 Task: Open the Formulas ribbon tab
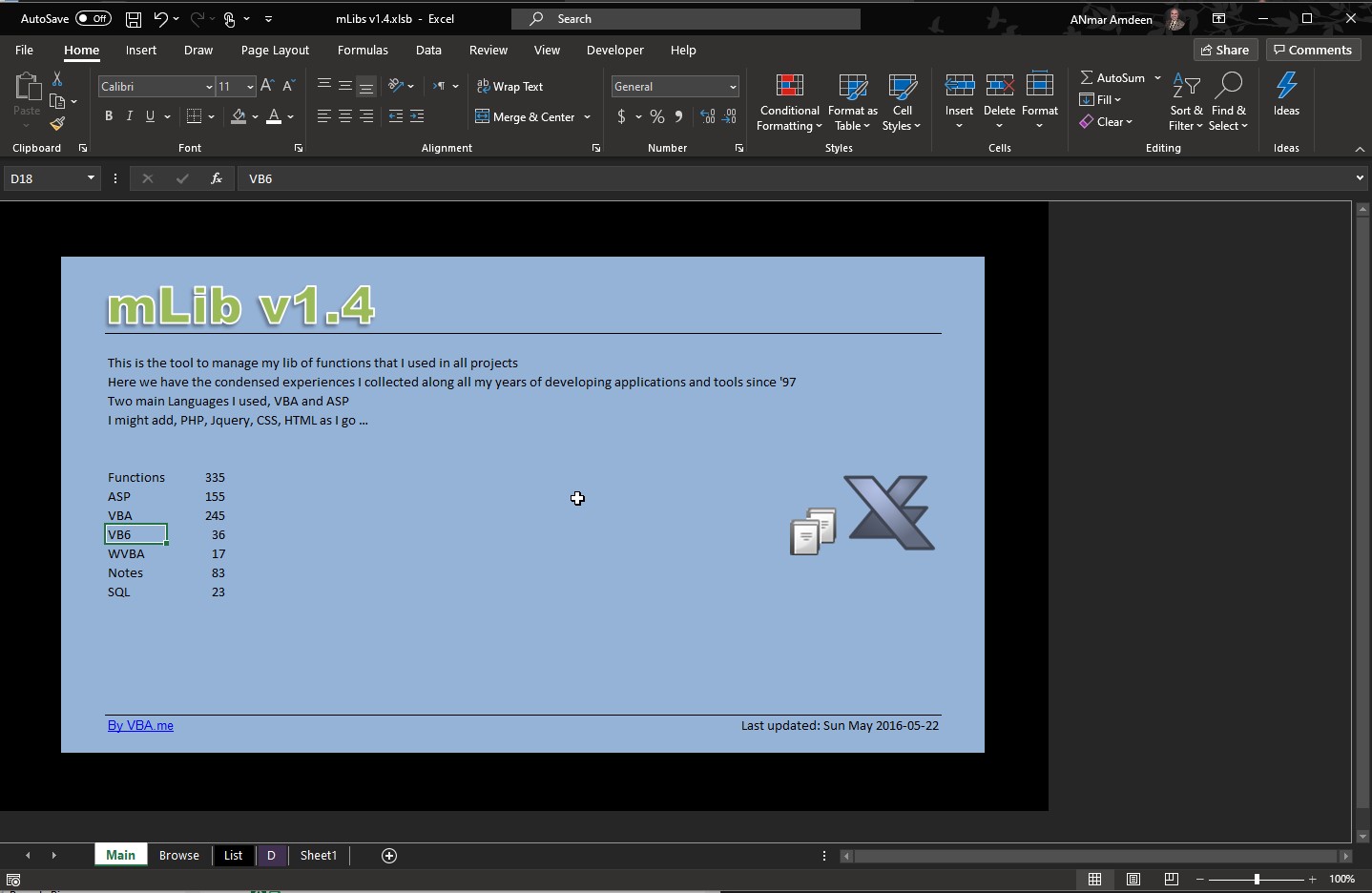(x=363, y=51)
